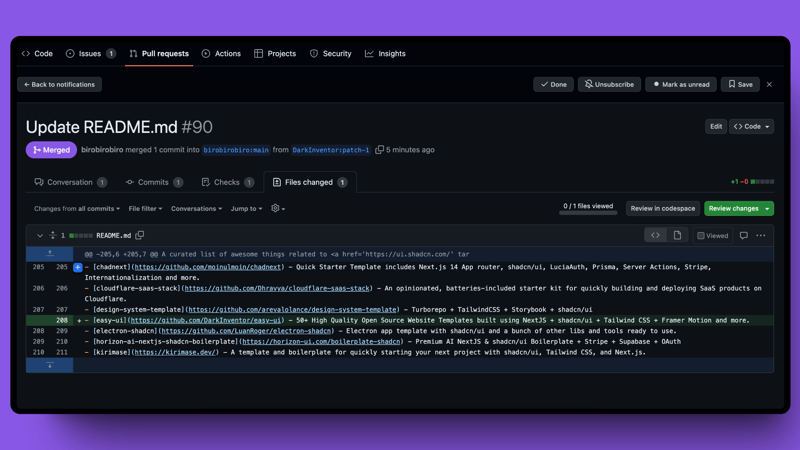Open the Projects tab
Screen dimensions: 800x450
click(275, 54)
